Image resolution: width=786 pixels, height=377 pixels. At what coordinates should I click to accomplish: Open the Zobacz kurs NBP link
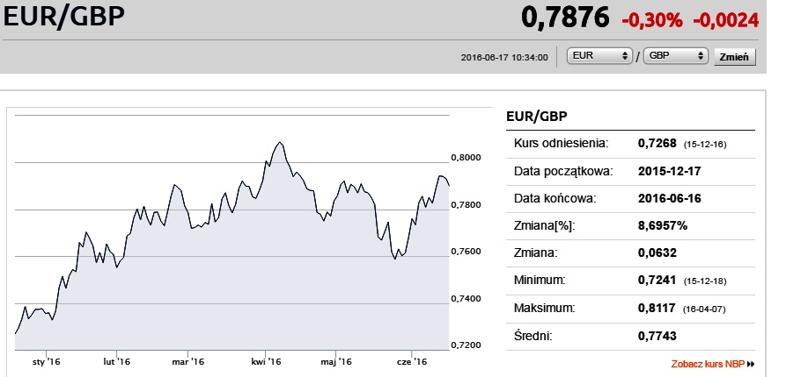pyautogui.click(x=708, y=364)
